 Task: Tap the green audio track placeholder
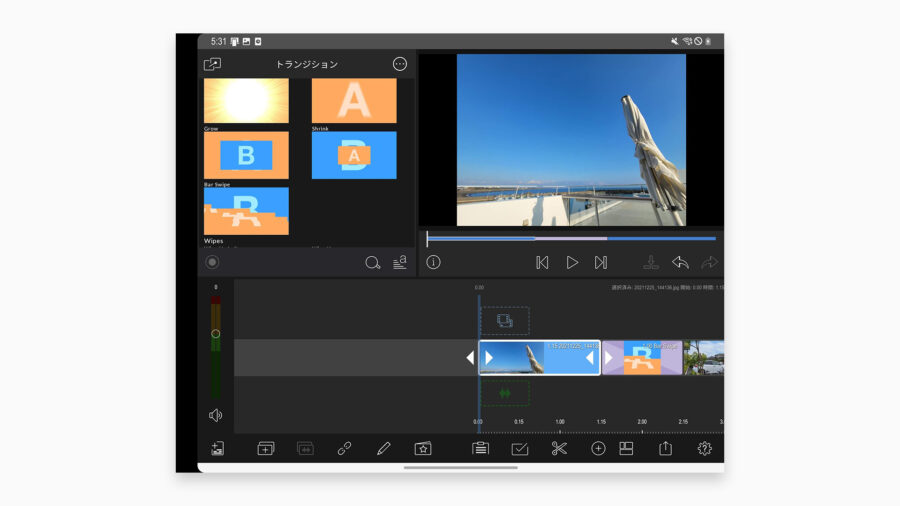tap(505, 393)
